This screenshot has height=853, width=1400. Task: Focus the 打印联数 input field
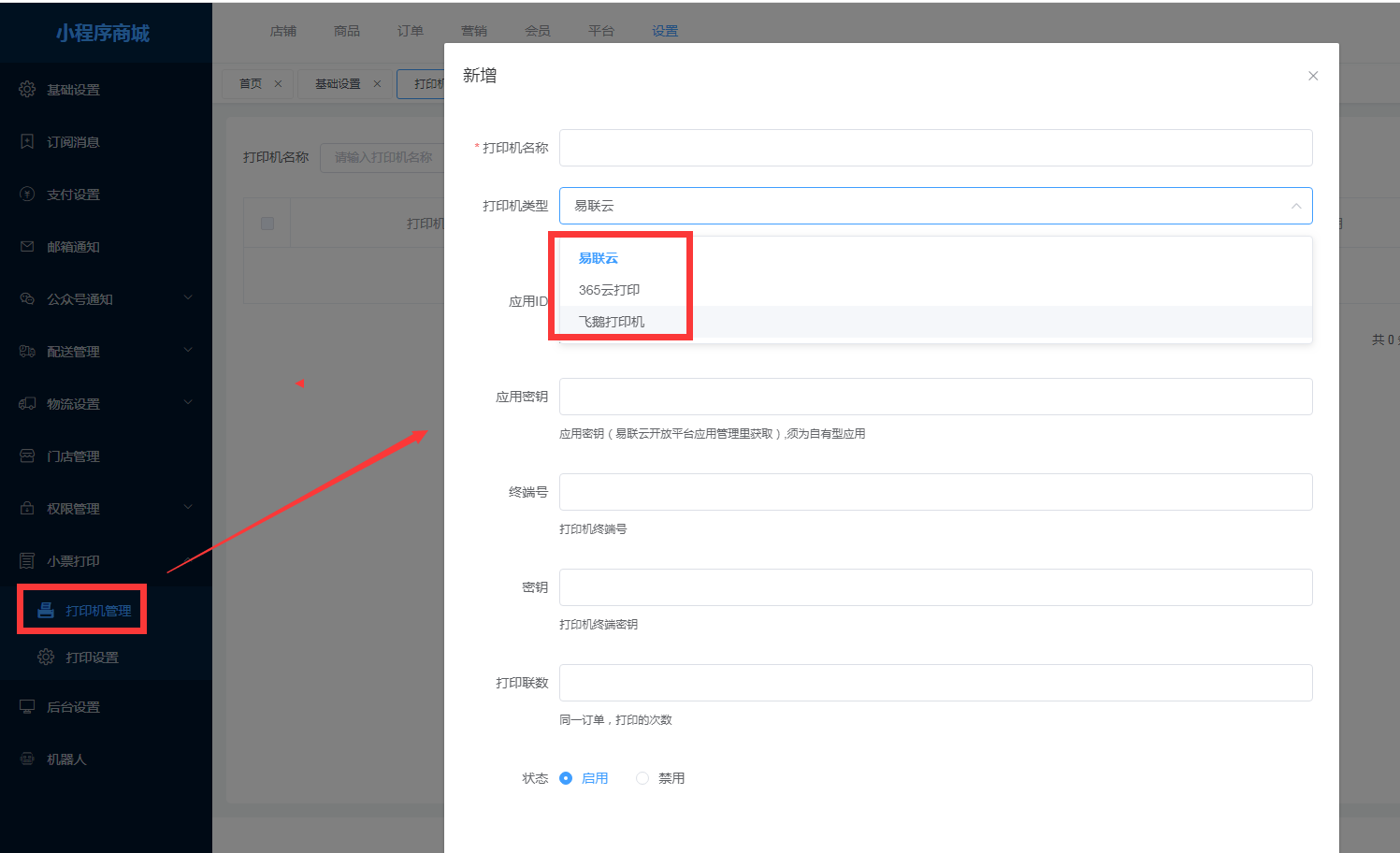tap(936, 683)
